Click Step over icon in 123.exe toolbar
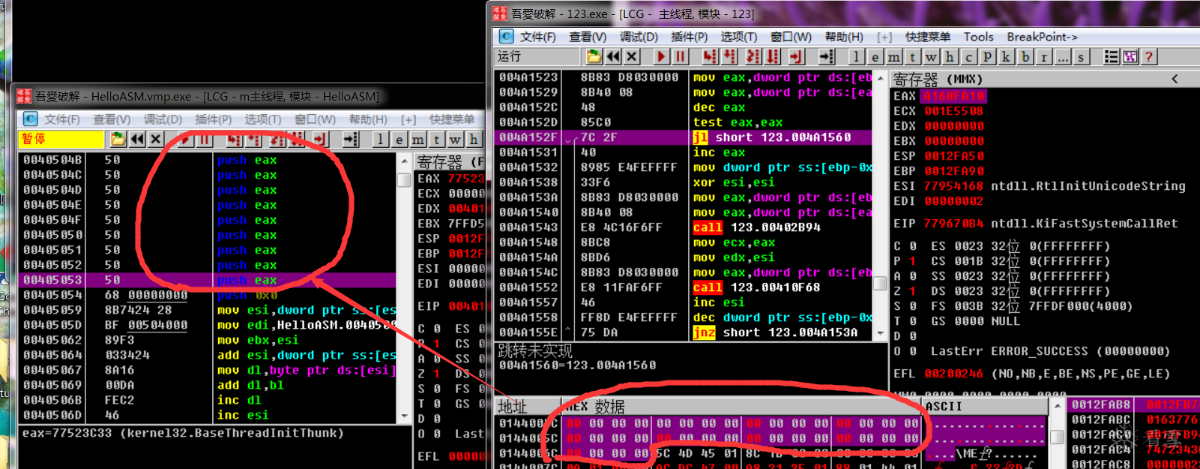The width and height of the screenshot is (1200, 469). click(729, 56)
